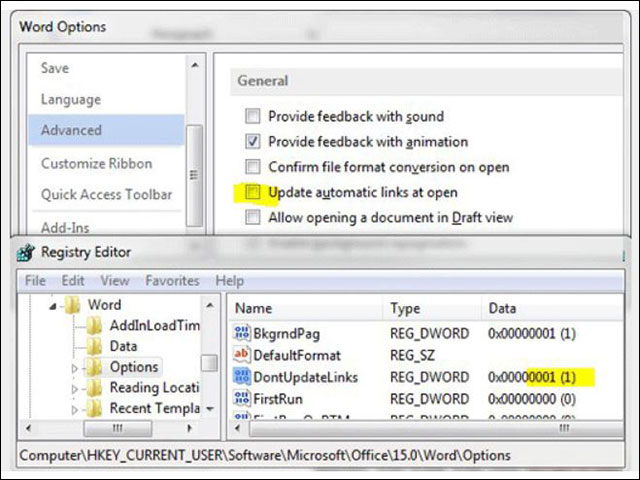Screen dimensions: 640x480
Task: Select the AddInLoadTim key
Action: pyautogui.click(x=154, y=325)
